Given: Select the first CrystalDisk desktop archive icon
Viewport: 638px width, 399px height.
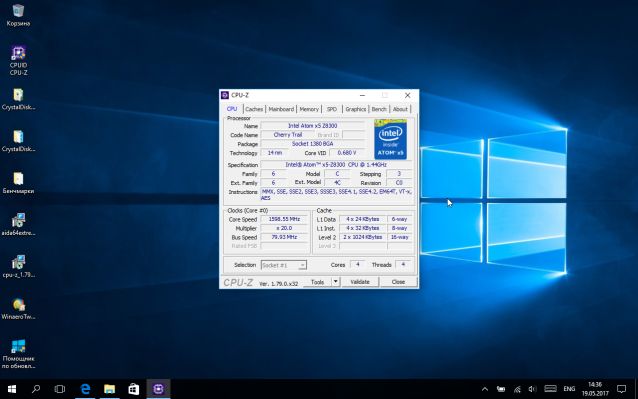Looking at the screenshot, I should click(18, 100).
